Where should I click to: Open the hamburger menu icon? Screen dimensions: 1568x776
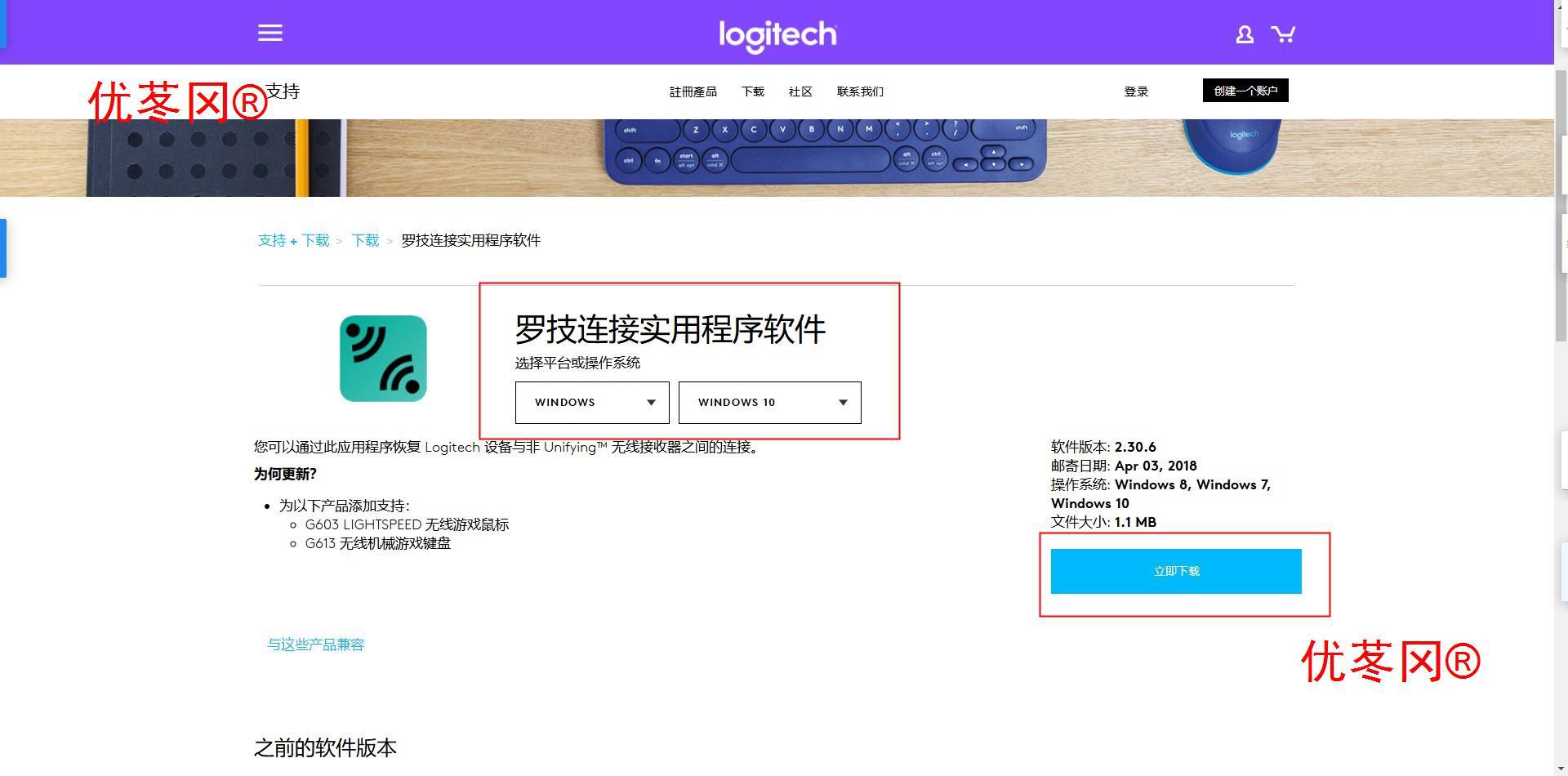pos(270,33)
